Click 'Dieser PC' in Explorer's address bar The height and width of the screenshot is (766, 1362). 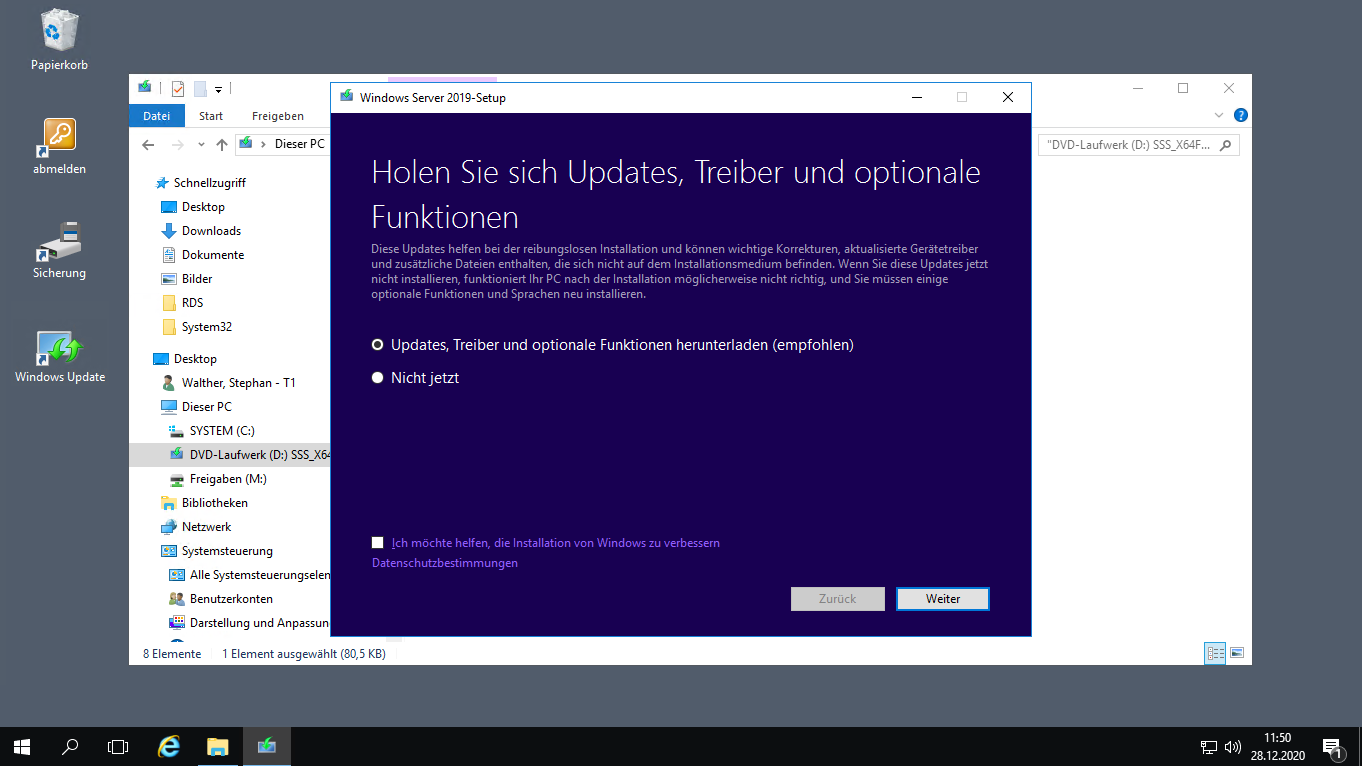300,144
